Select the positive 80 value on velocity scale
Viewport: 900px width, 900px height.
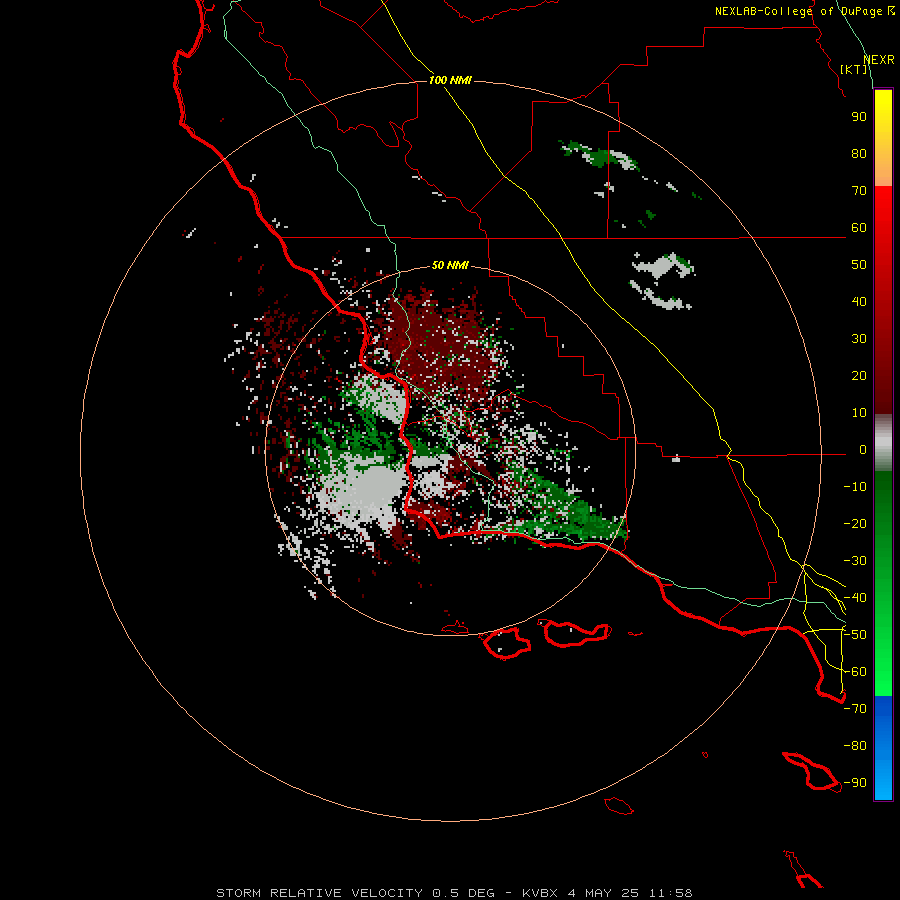click(x=859, y=153)
